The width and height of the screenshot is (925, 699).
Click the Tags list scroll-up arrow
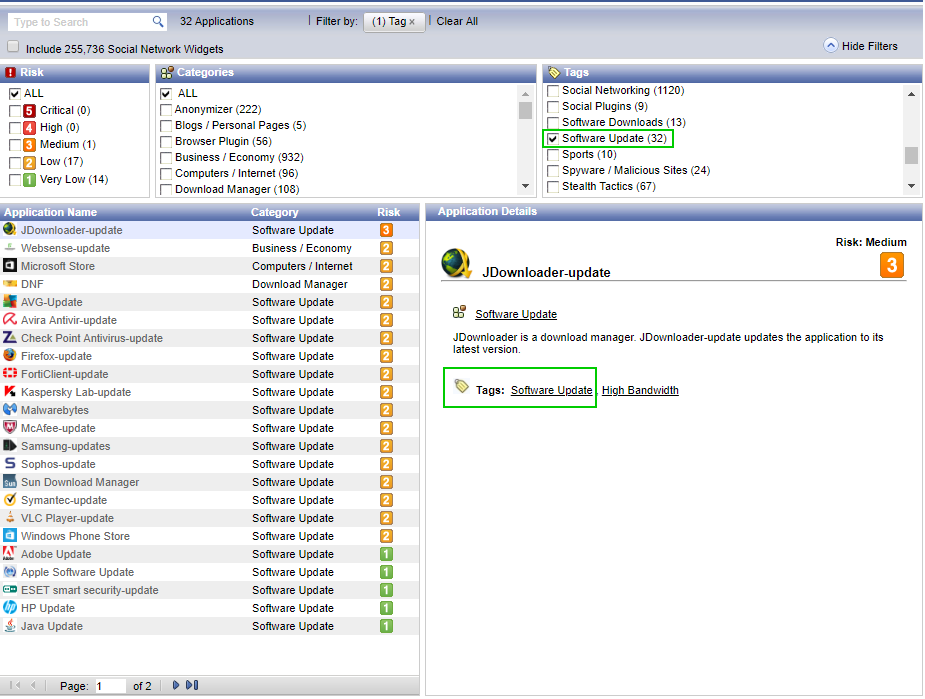[911, 94]
